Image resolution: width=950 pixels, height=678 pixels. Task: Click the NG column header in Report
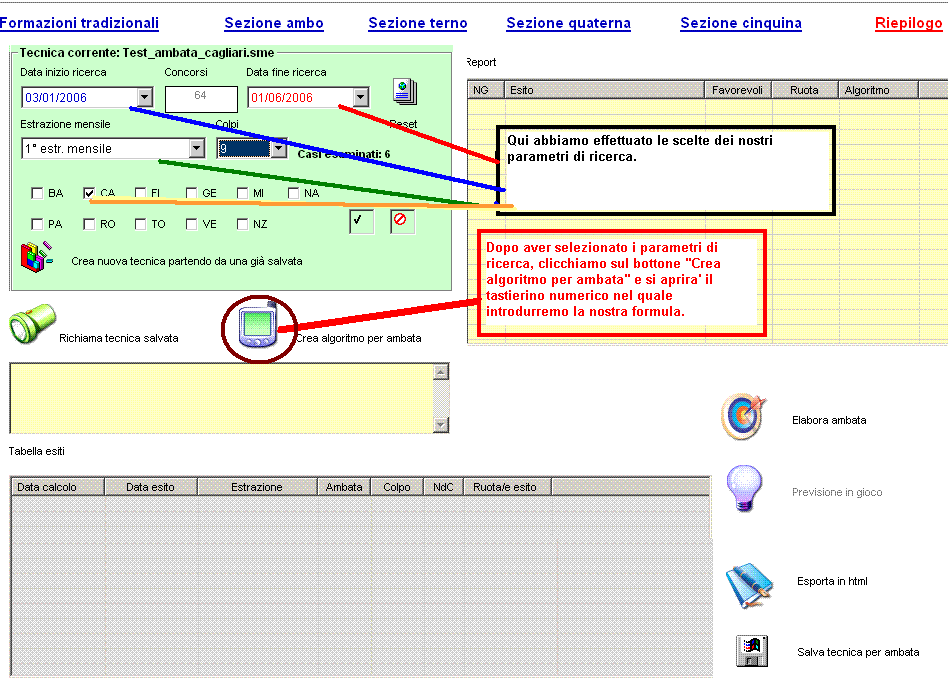pos(486,90)
